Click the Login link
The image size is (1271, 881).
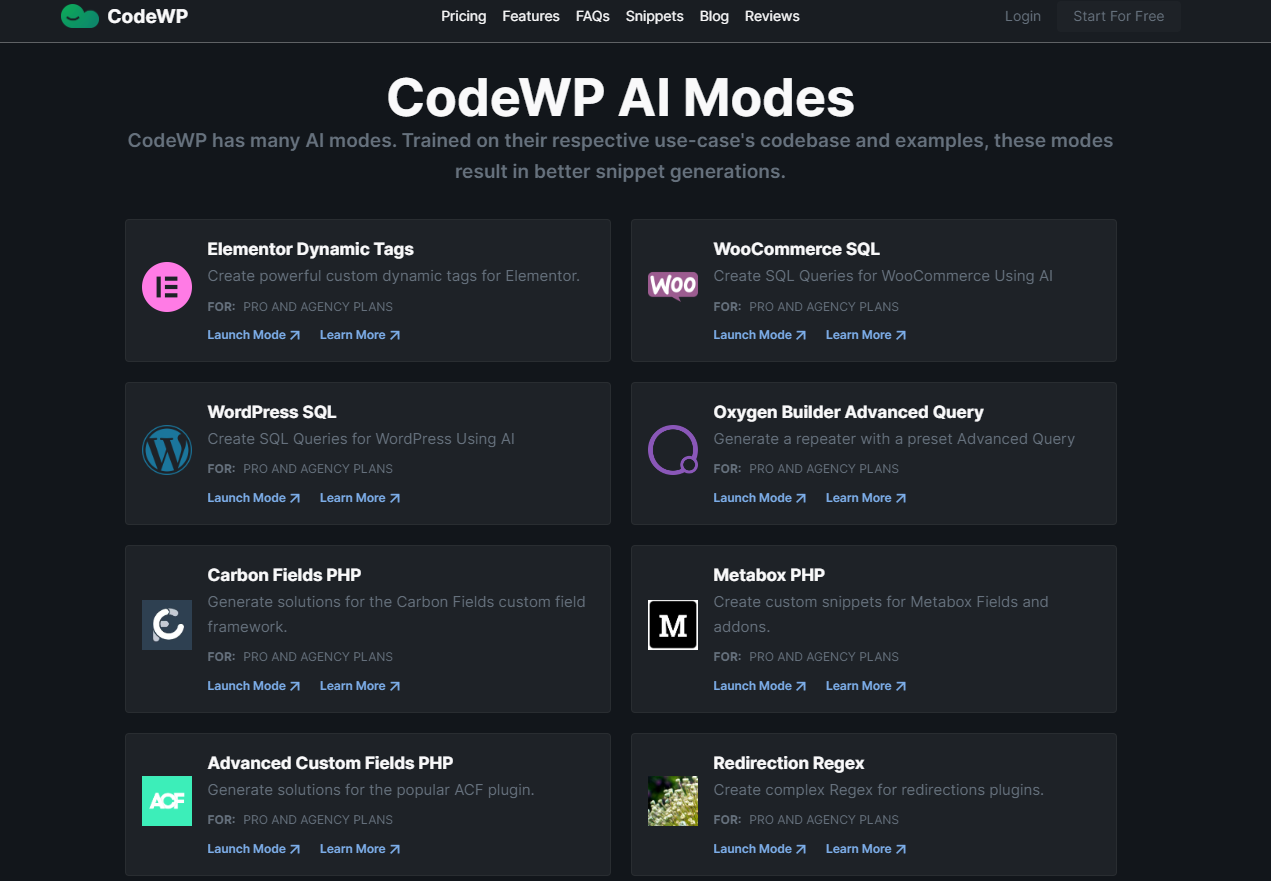click(x=1023, y=16)
